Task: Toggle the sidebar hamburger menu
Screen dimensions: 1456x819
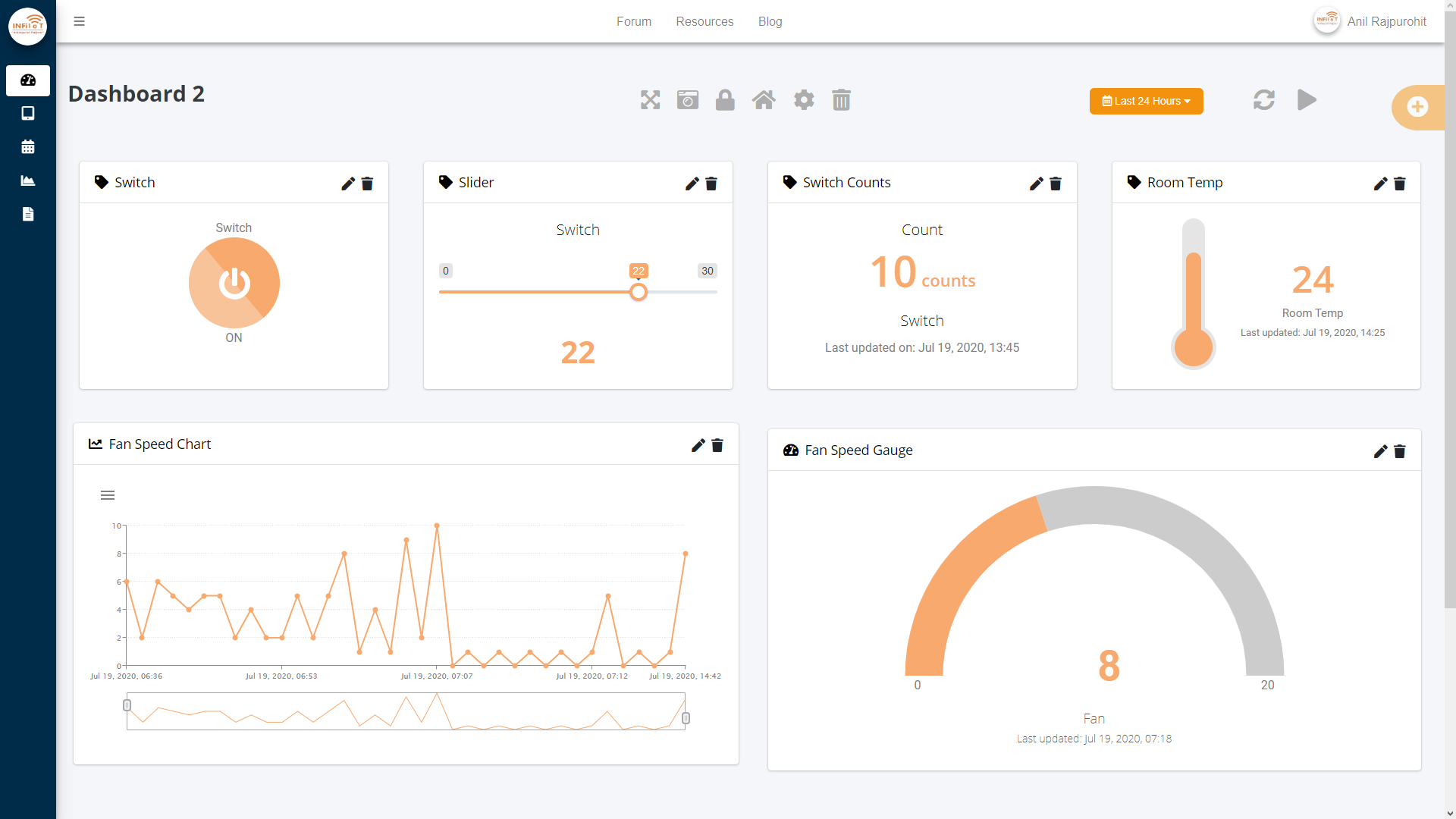Action: click(x=79, y=21)
